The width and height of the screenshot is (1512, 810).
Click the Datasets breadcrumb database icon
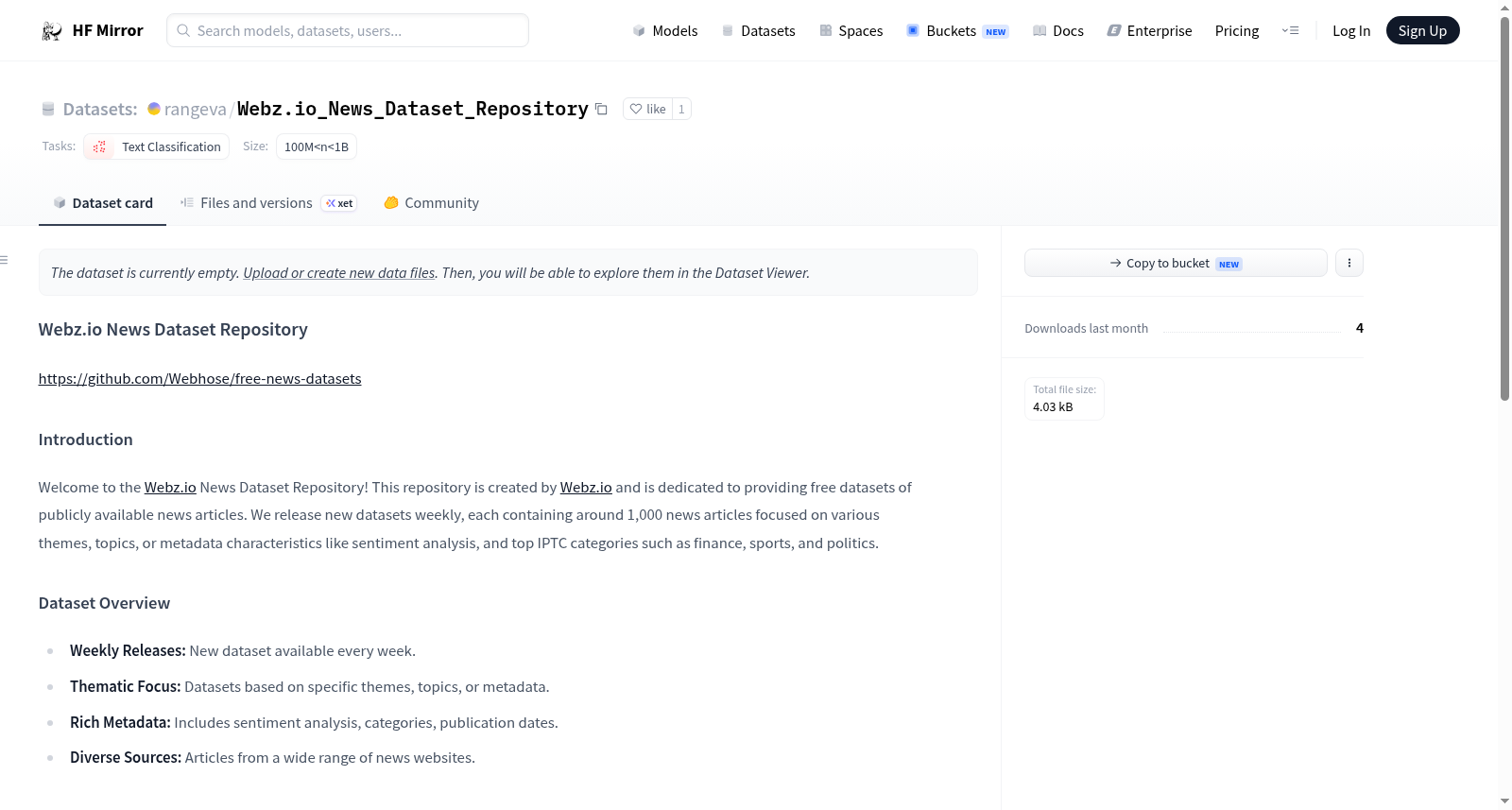(48, 109)
